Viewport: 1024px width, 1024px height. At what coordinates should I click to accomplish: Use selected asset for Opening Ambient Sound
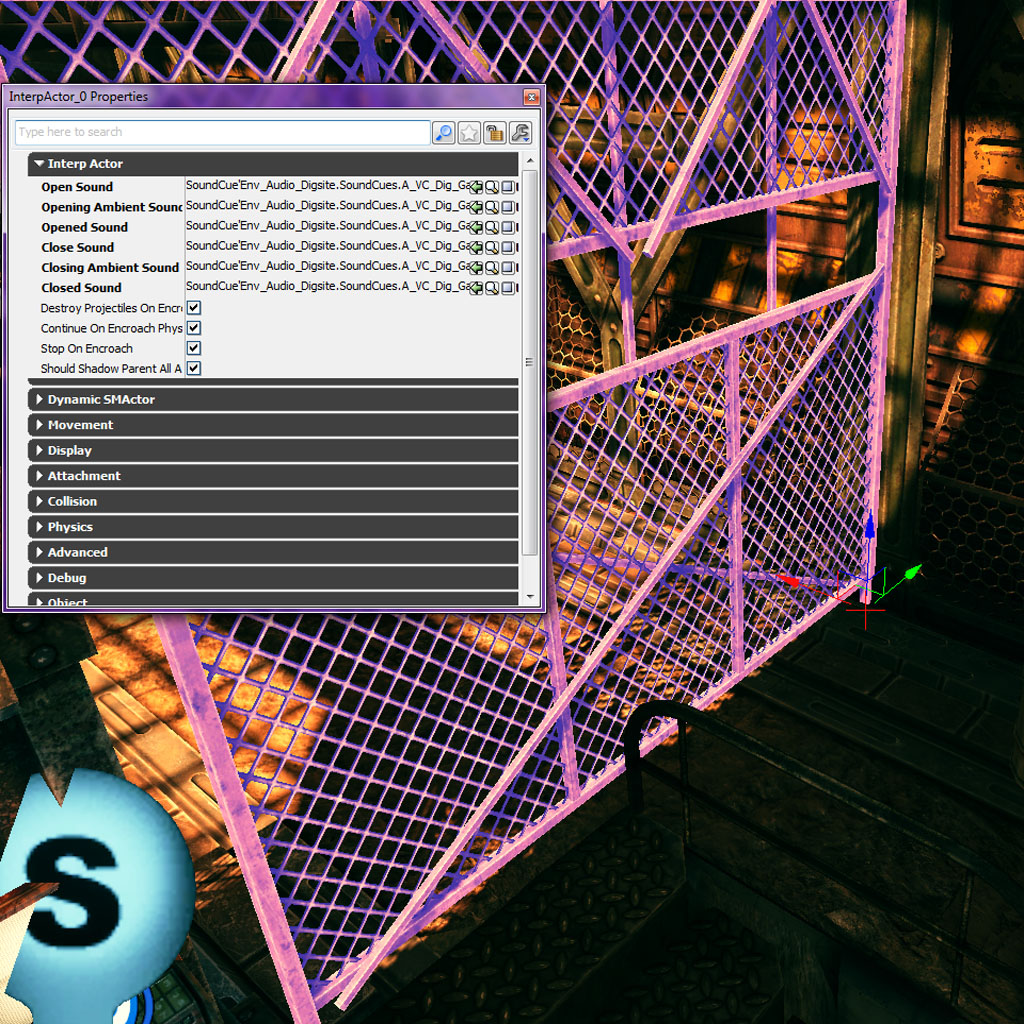click(476, 207)
